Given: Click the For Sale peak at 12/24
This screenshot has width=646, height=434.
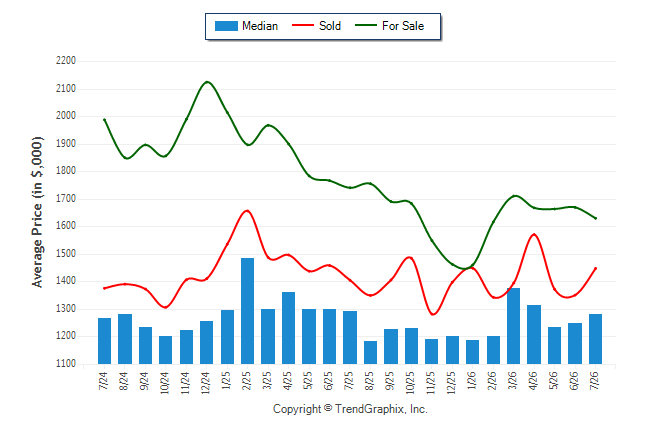Looking at the screenshot, I should (207, 82).
